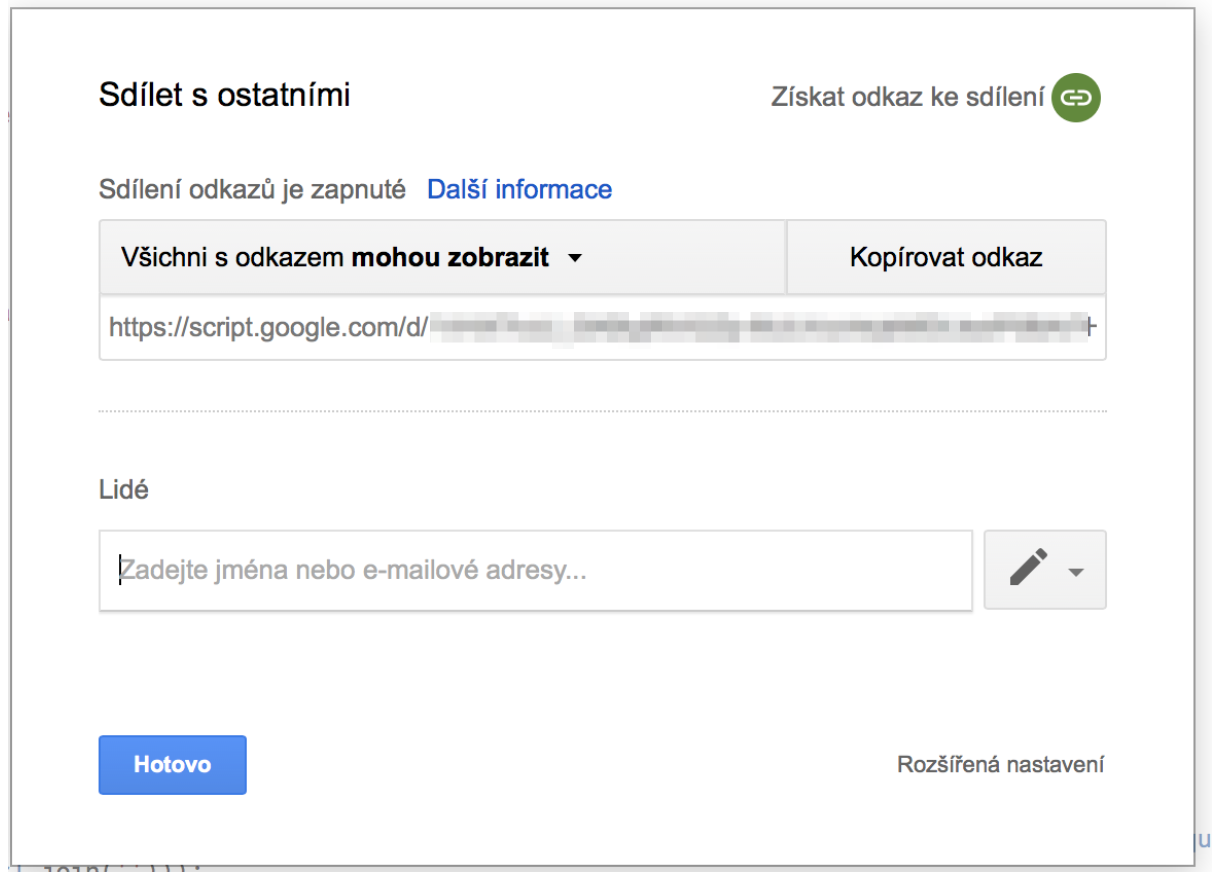The height and width of the screenshot is (884, 1214).
Task: Select the script.google.com share URL field
Action: coord(602,326)
